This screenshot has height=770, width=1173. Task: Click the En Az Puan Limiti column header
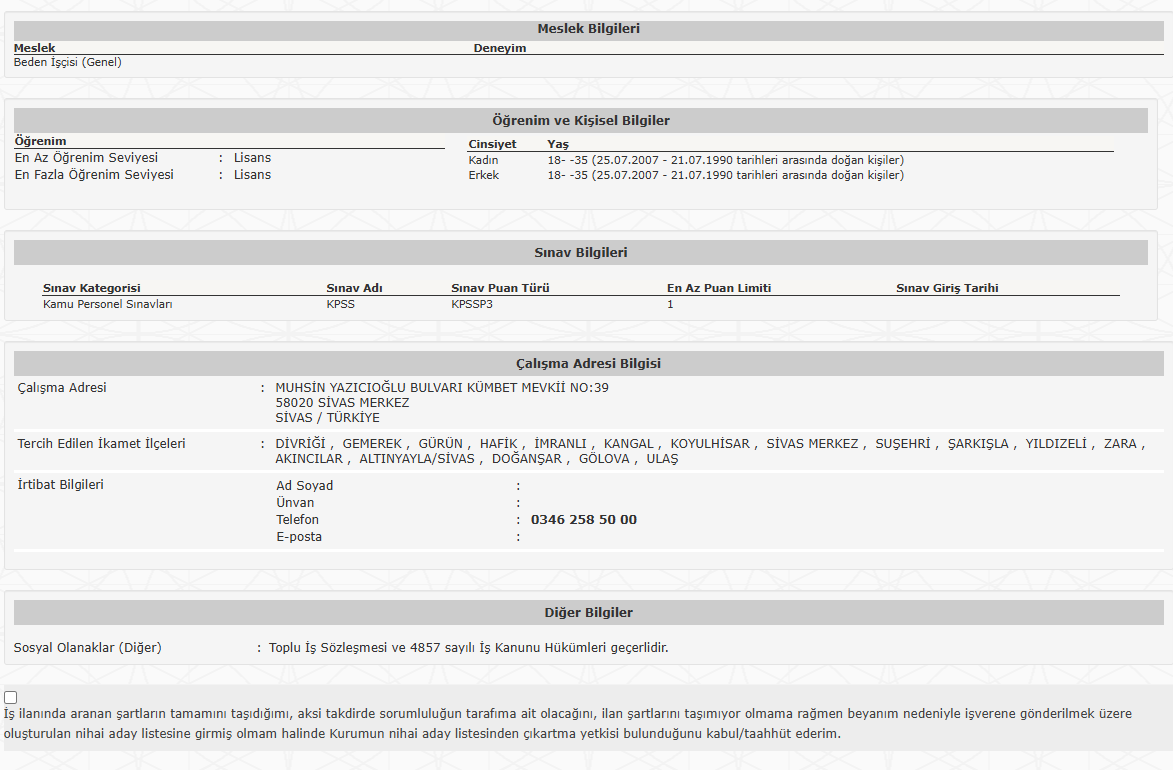click(719, 288)
